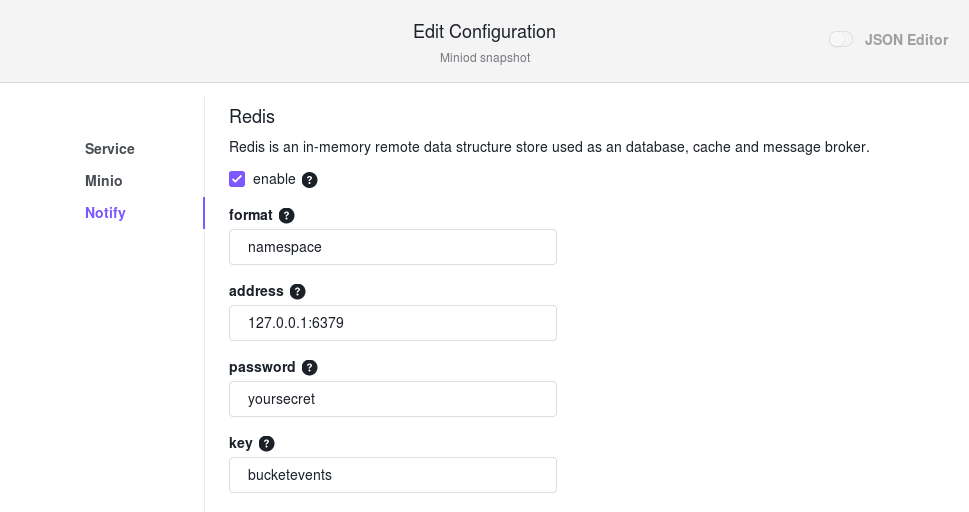Open the address field help tooltip icon
This screenshot has height=512, width=969.
coord(298,292)
